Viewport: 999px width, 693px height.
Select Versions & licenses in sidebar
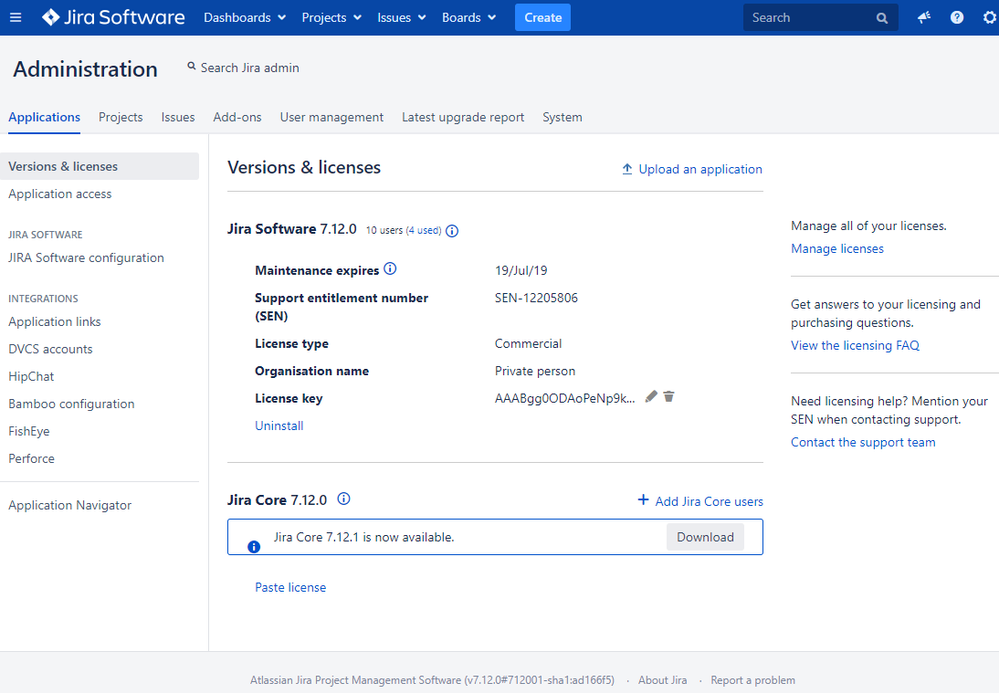point(99,166)
